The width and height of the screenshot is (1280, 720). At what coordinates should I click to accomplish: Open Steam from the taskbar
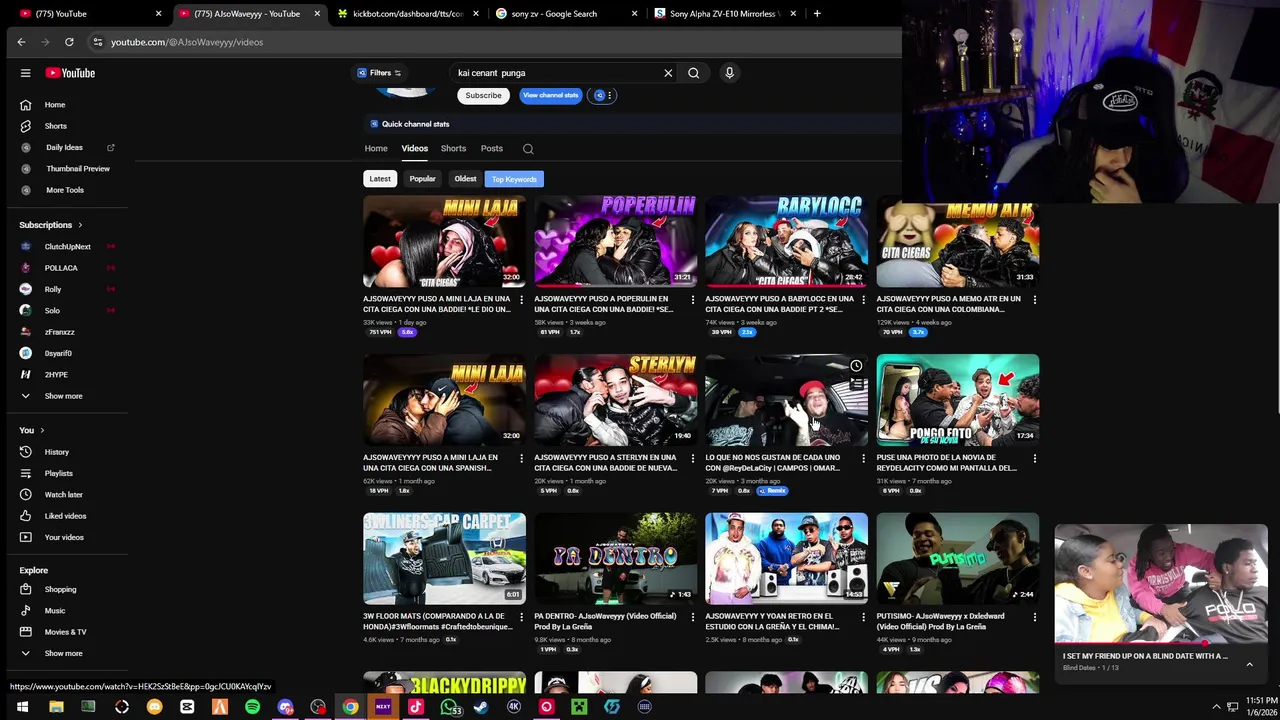click(x=481, y=707)
